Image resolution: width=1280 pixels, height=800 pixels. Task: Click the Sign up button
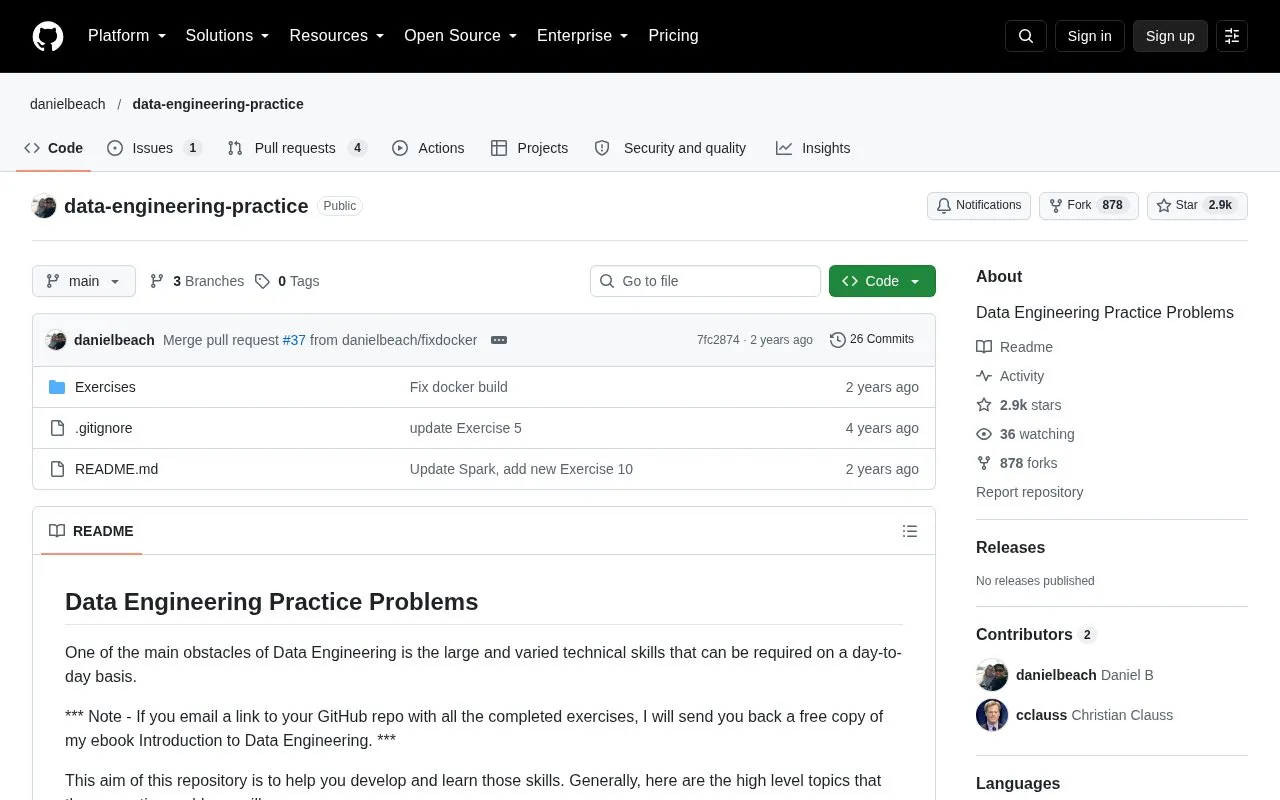click(1170, 36)
